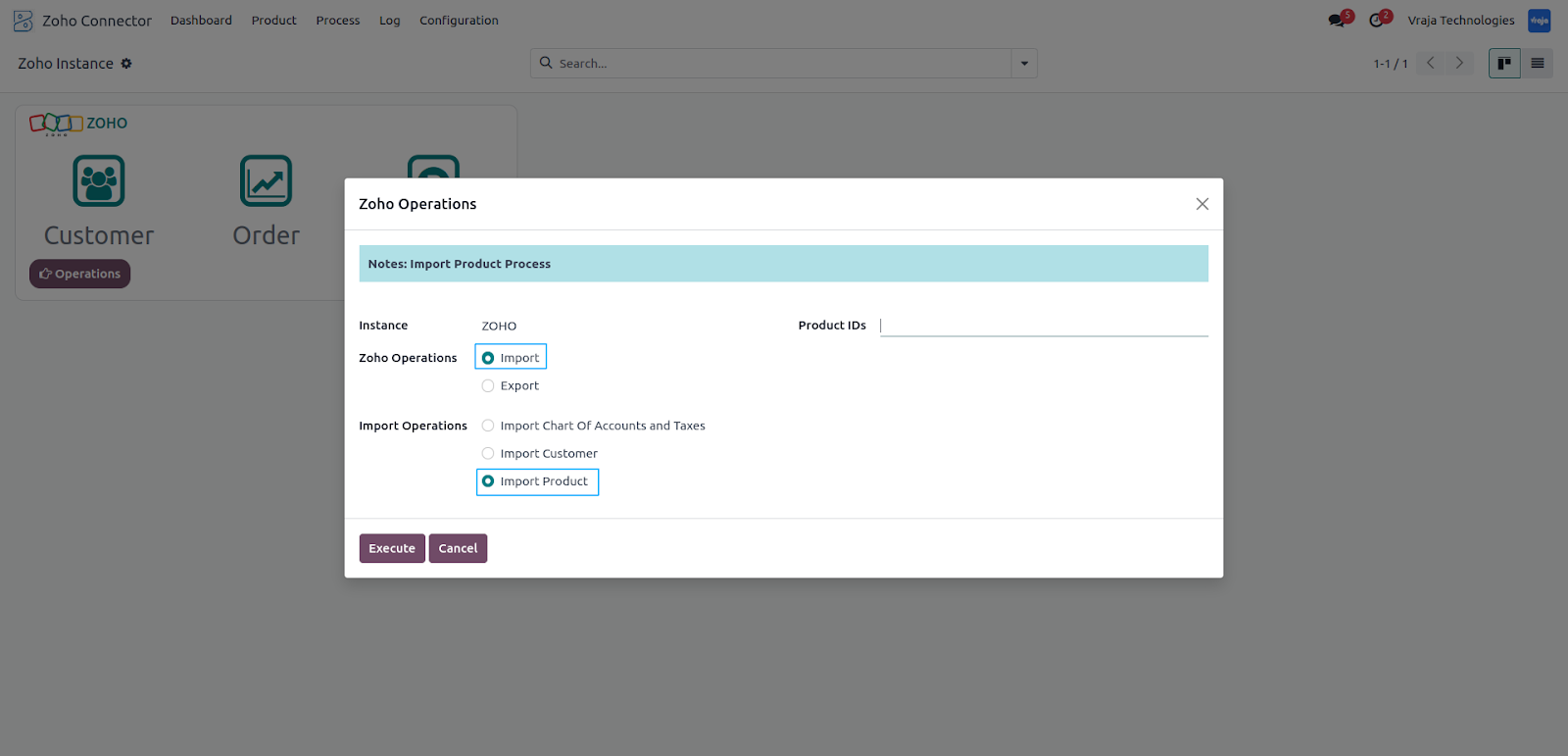Click the Order label on card

coord(266,235)
